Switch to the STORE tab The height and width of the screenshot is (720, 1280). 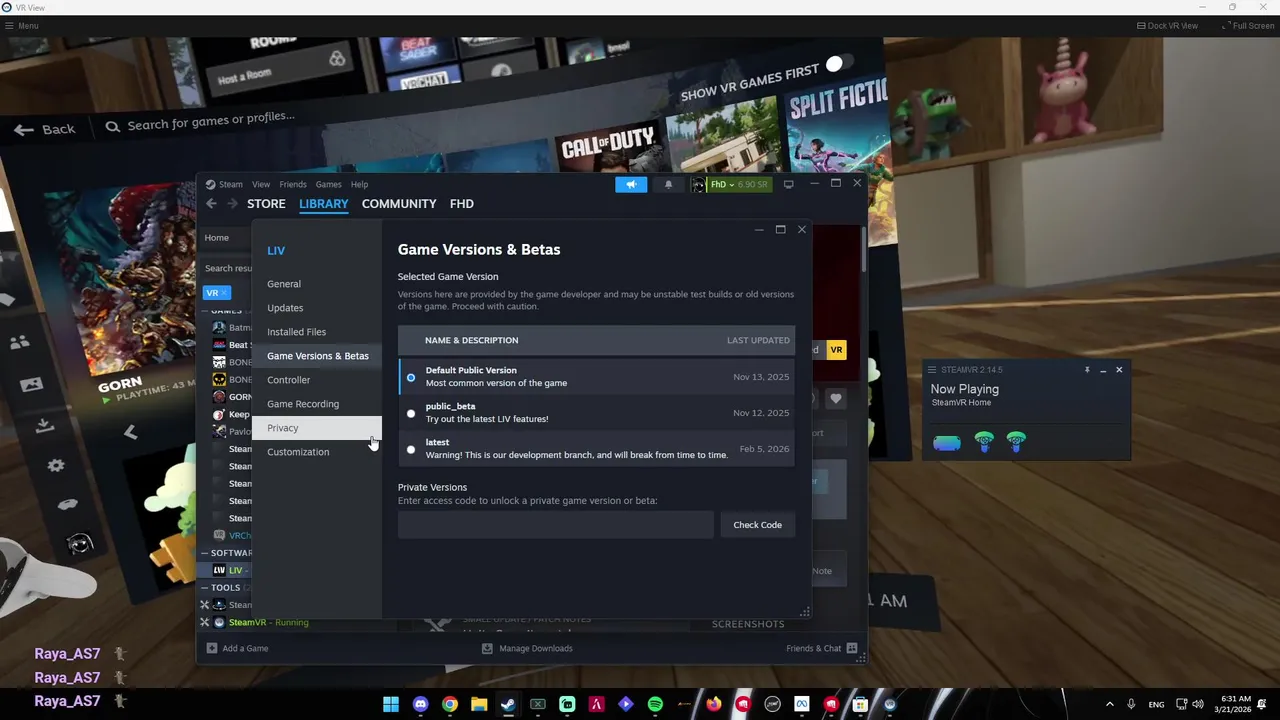click(x=266, y=204)
